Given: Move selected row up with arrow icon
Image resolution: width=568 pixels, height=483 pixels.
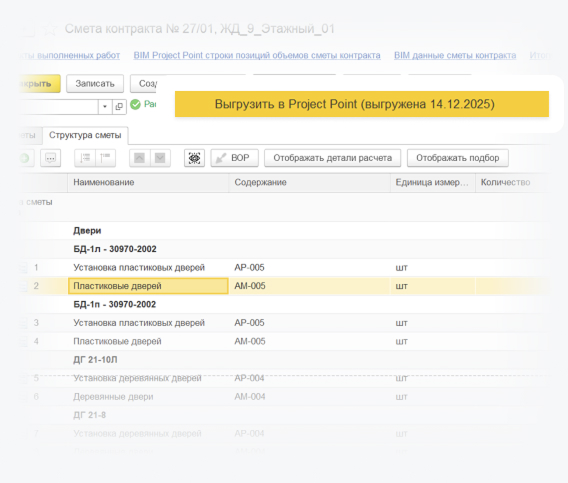Looking at the screenshot, I should [139, 158].
